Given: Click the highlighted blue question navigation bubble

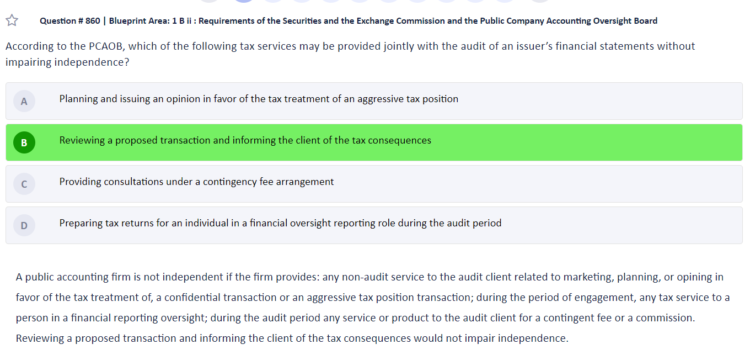Looking at the screenshot, I should [244, 1].
